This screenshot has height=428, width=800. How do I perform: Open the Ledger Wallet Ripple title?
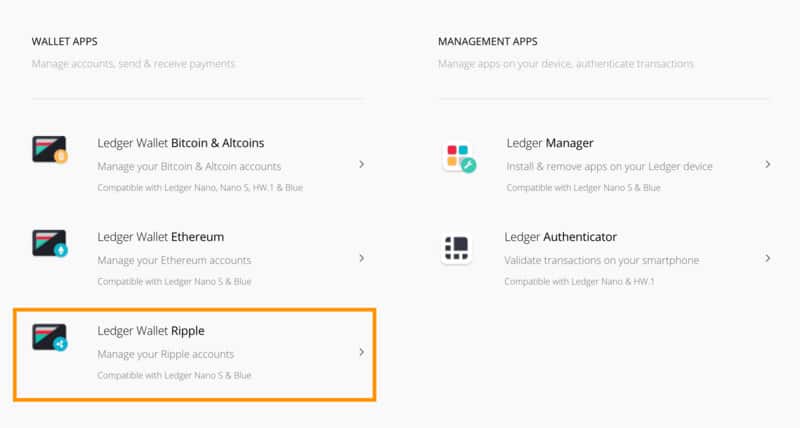click(151, 331)
